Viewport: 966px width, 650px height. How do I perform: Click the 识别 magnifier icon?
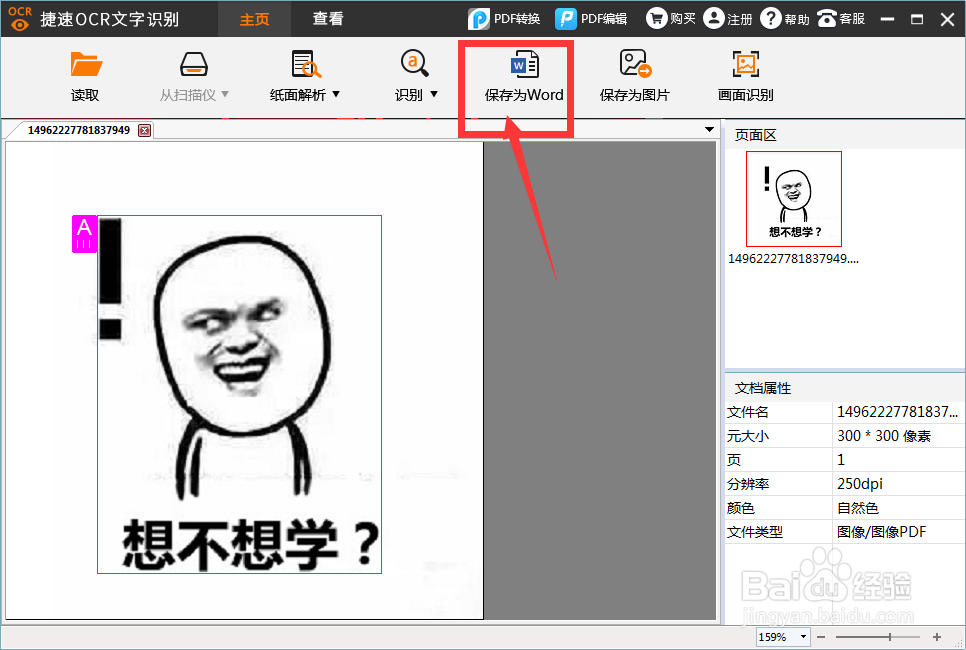[415, 63]
